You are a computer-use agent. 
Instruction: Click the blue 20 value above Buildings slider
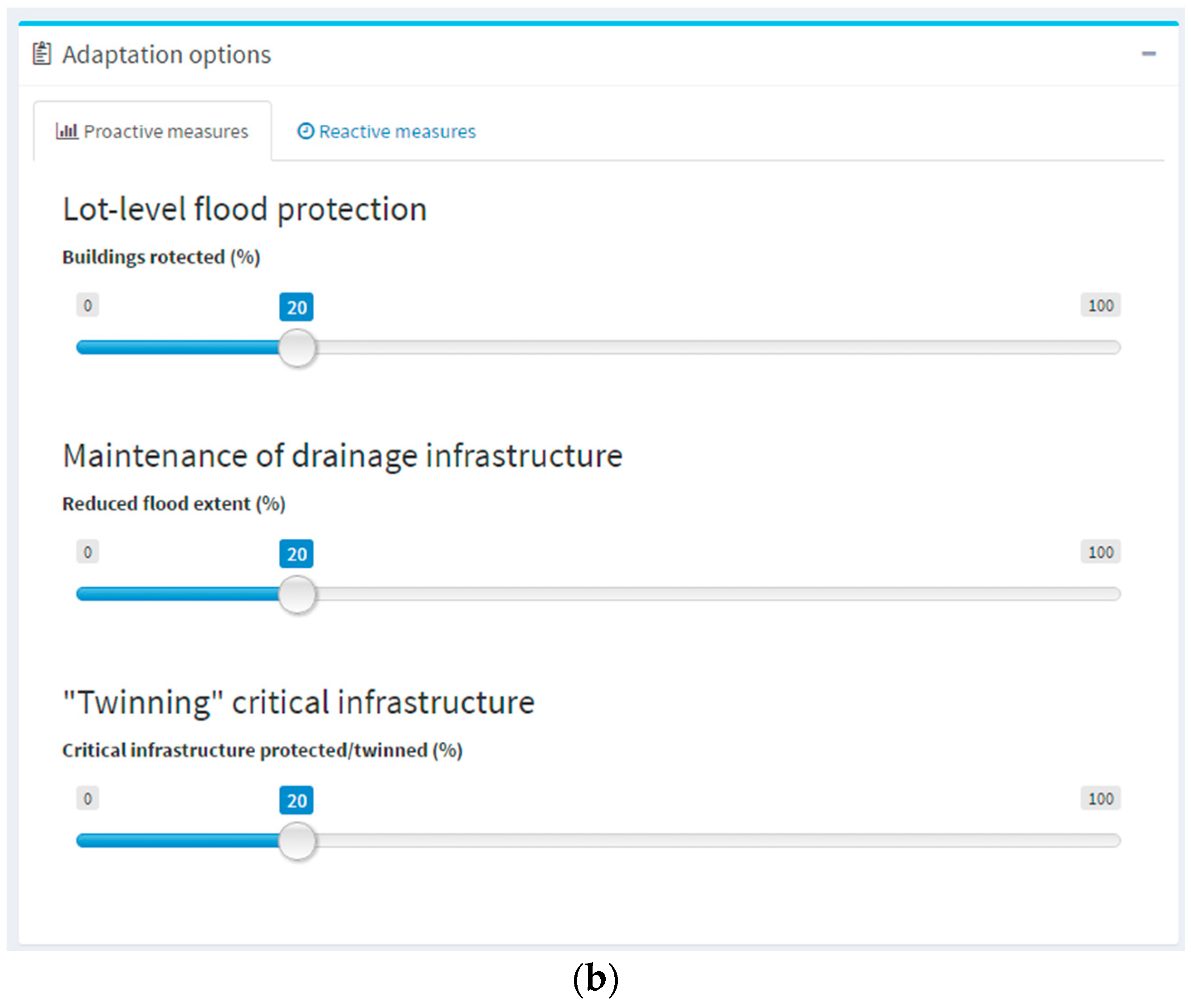click(297, 307)
